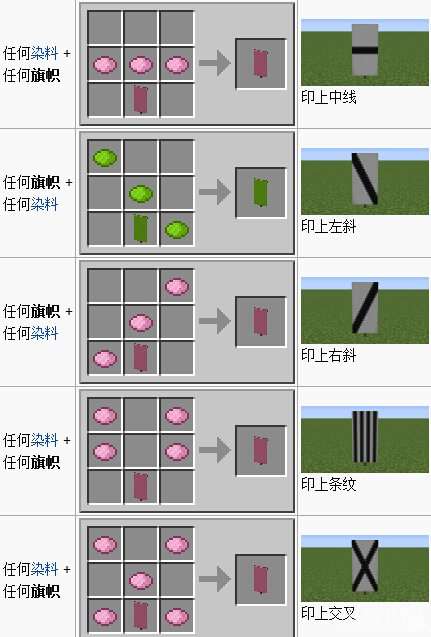The height and width of the screenshot is (637, 431).
Task: Open the 印上条纹 striped banner preview image
Action: (x=365, y=439)
